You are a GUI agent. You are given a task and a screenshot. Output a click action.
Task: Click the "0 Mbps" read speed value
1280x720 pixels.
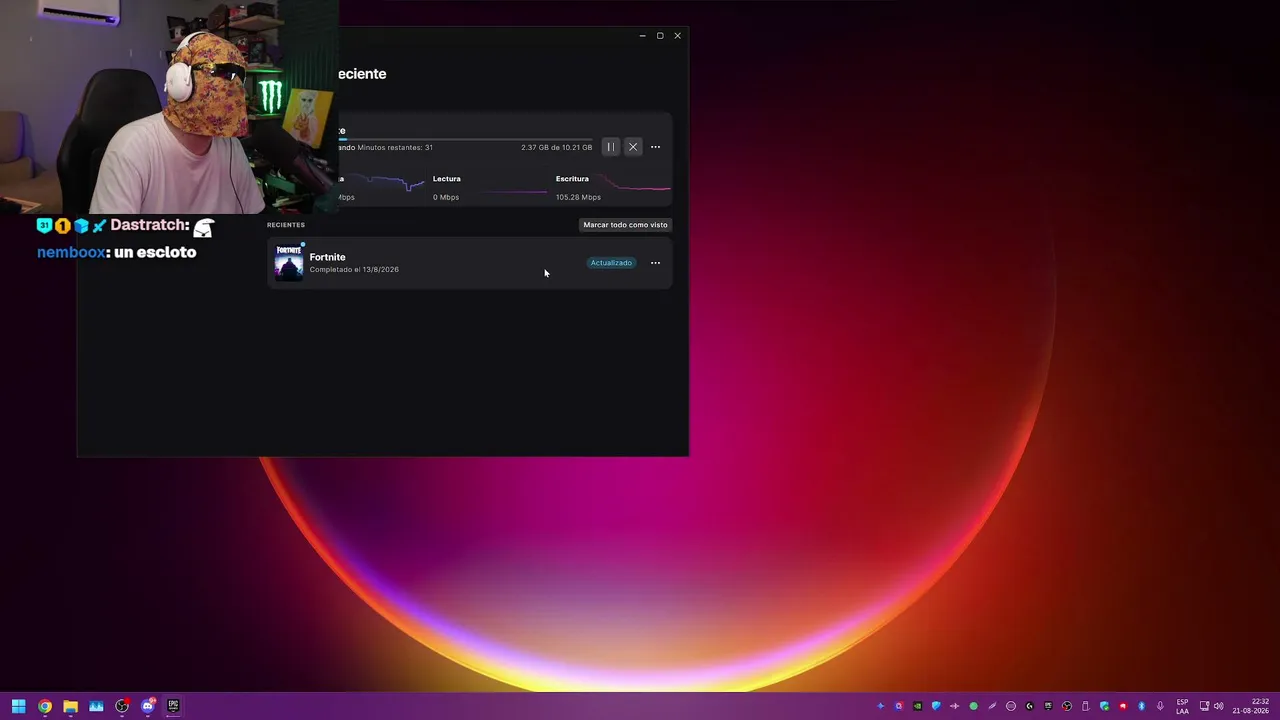[446, 198]
